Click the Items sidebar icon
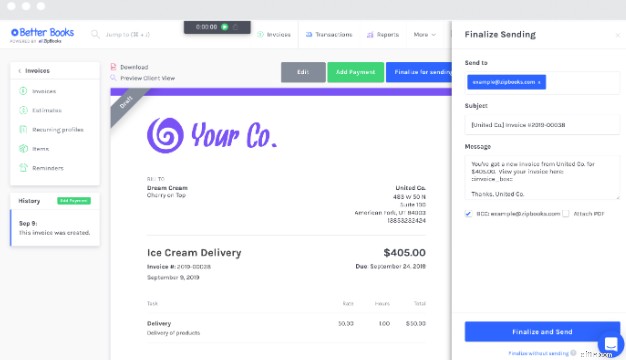This screenshot has height=360, width=626. pyautogui.click(x=23, y=148)
